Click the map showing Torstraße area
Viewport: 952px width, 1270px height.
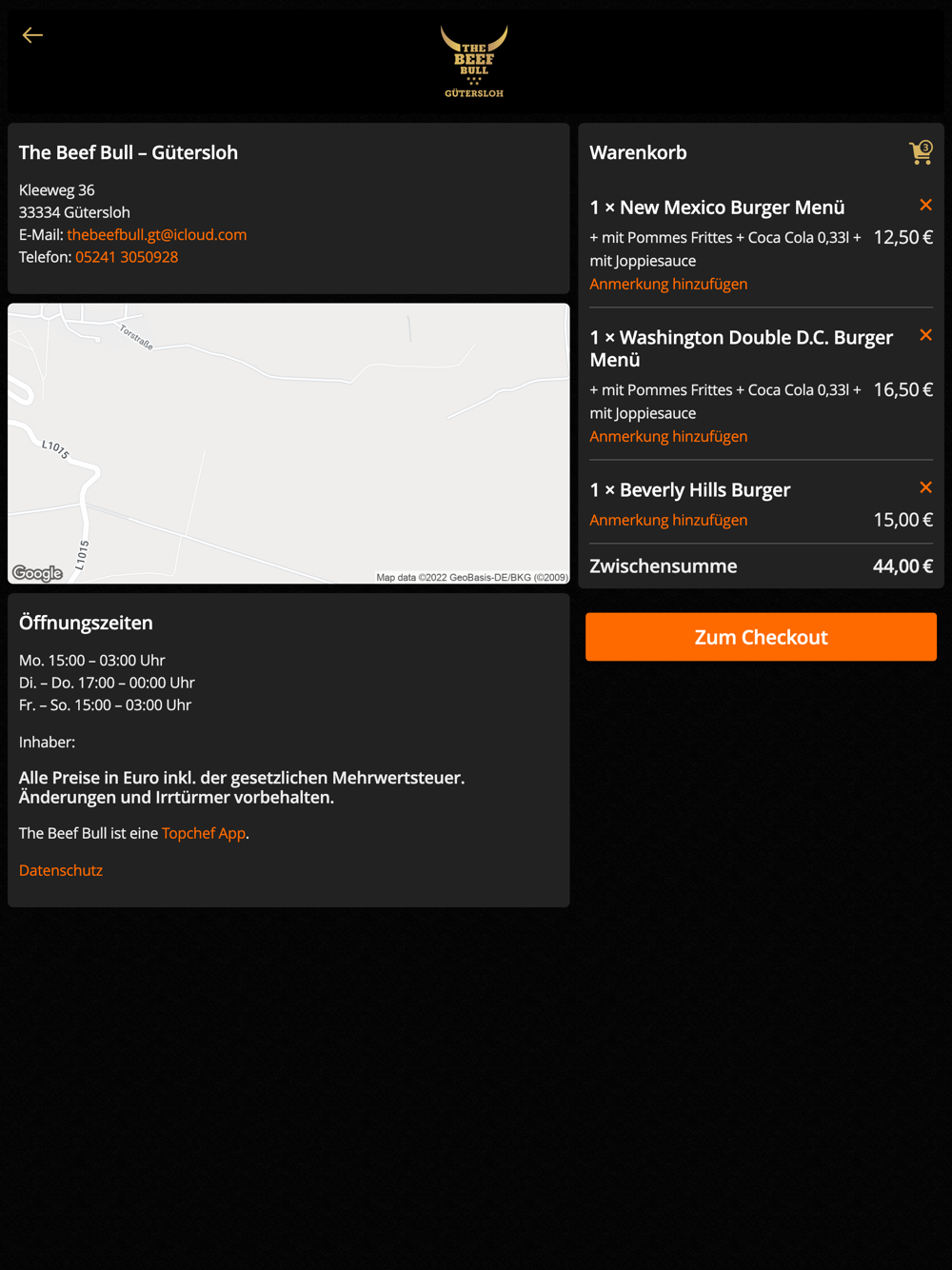tap(288, 444)
